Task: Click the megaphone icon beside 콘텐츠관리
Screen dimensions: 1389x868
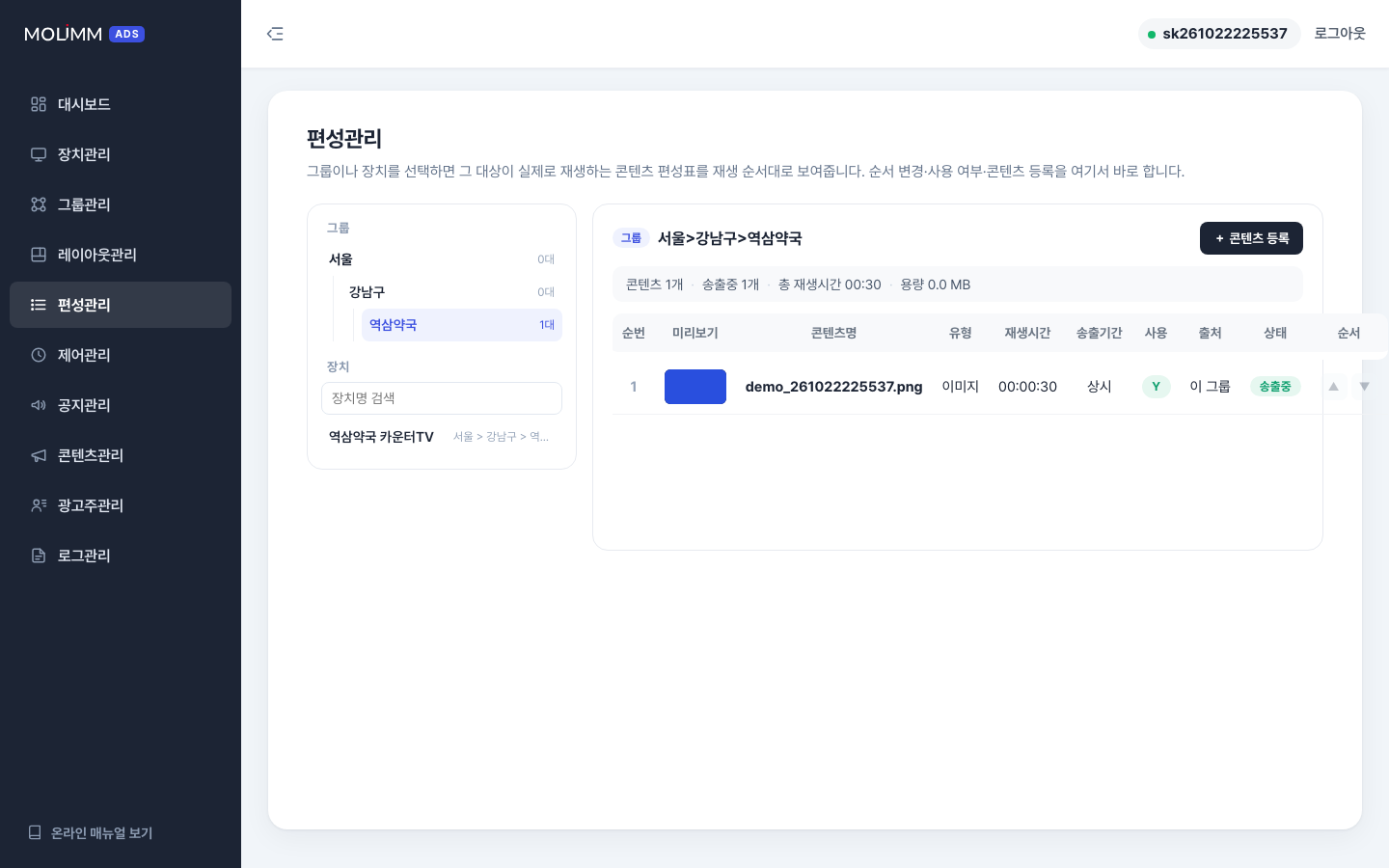Action: 39,455
